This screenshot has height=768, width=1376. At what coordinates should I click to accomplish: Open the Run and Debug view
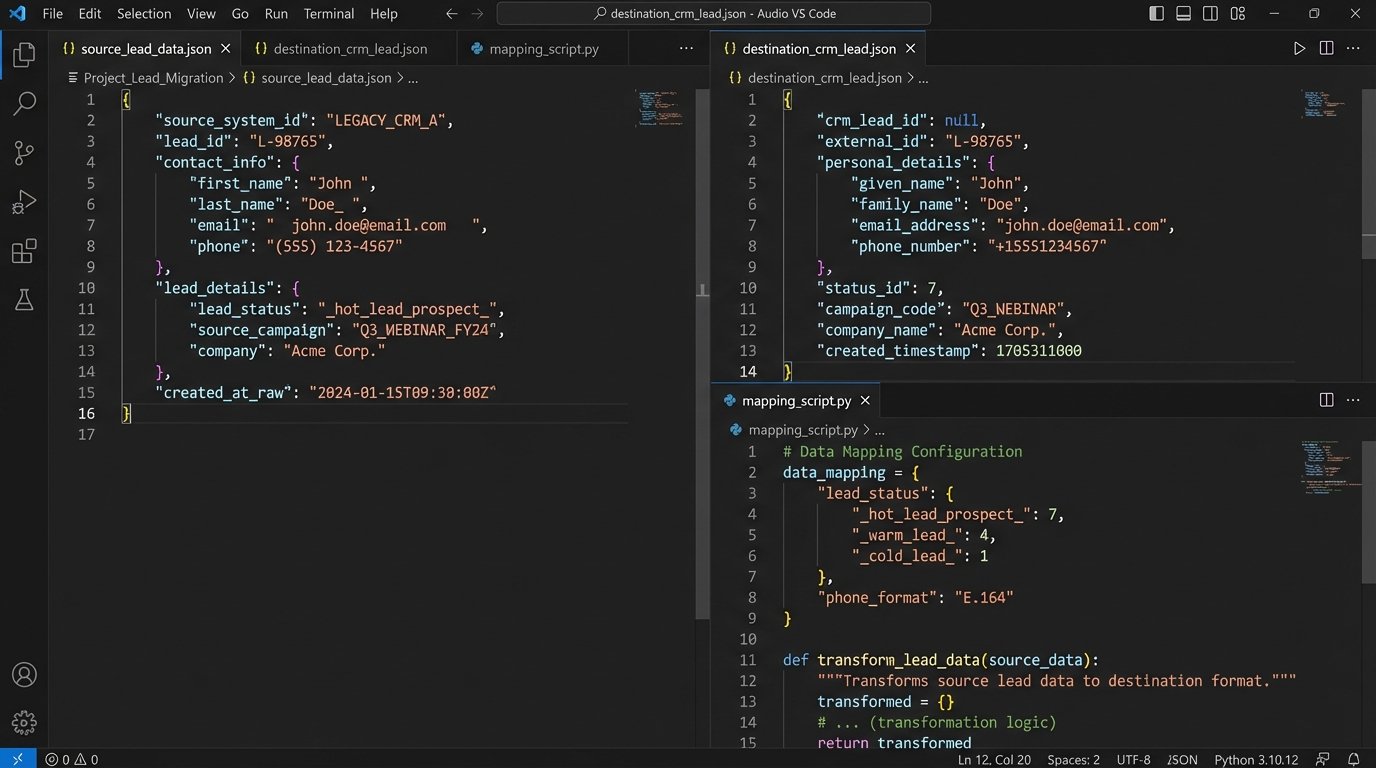pos(24,202)
